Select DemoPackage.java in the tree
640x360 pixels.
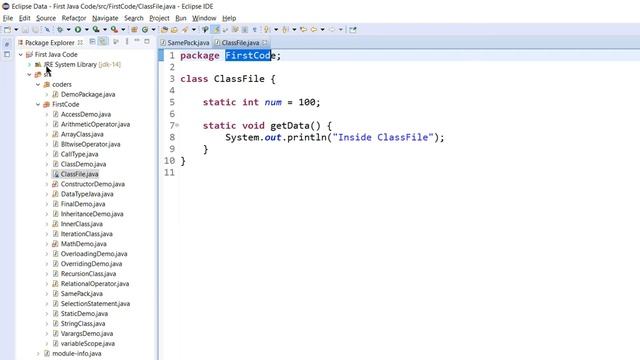[88, 94]
